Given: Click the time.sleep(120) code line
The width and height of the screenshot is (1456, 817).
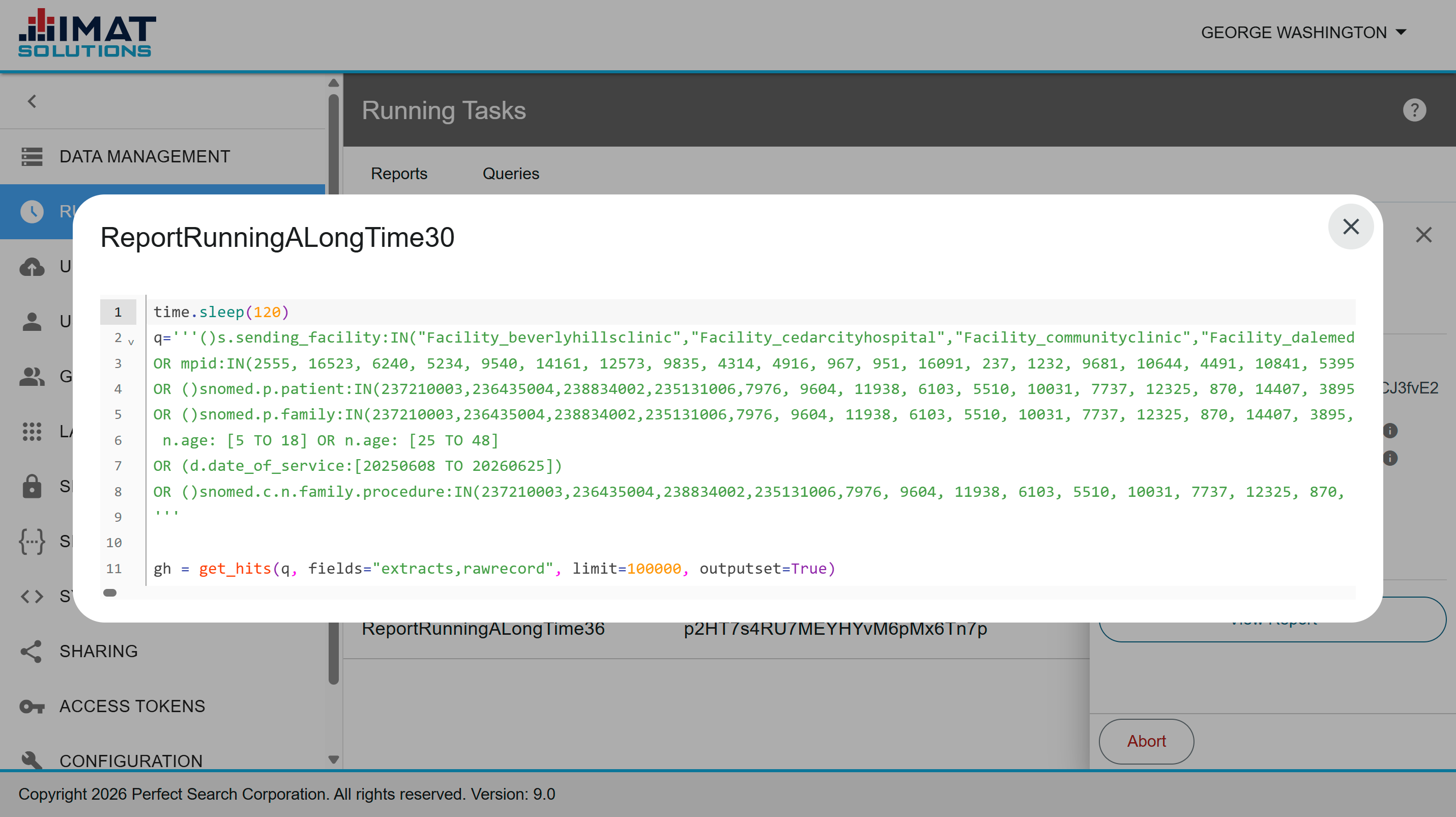Looking at the screenshot, I should 221,312.
